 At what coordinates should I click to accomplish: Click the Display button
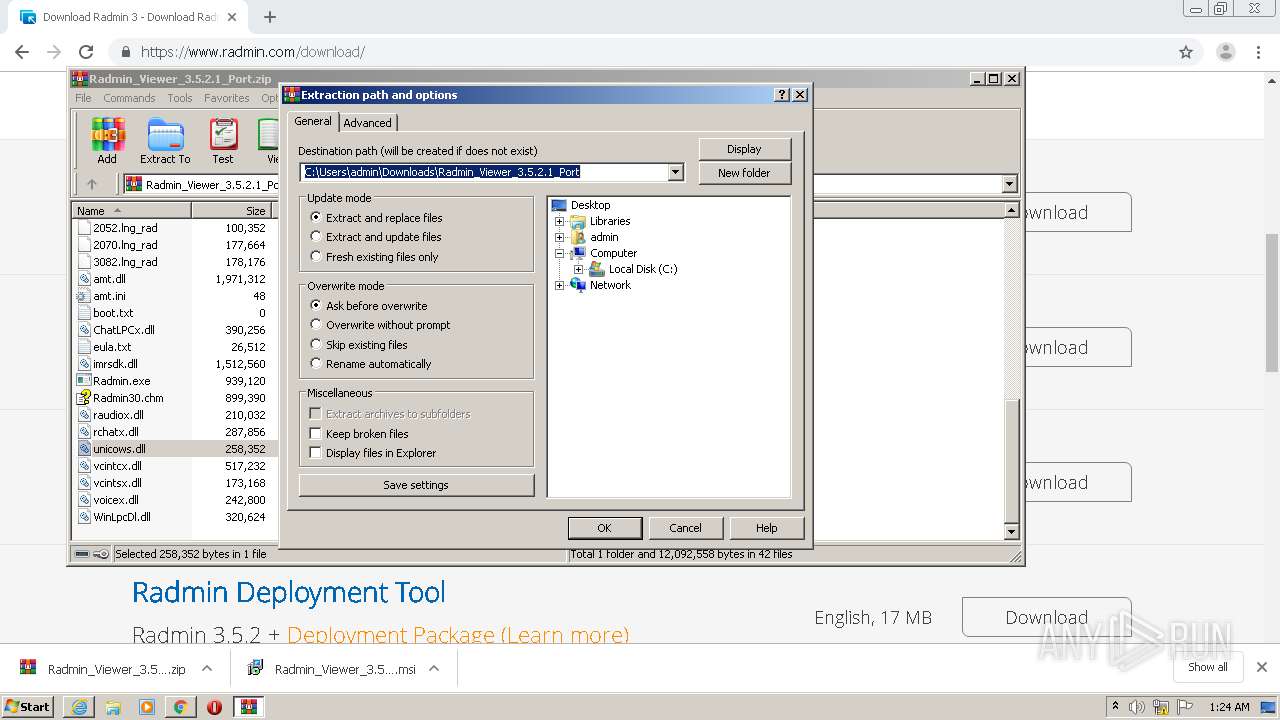pyautogui.click(x=744, y=149)
